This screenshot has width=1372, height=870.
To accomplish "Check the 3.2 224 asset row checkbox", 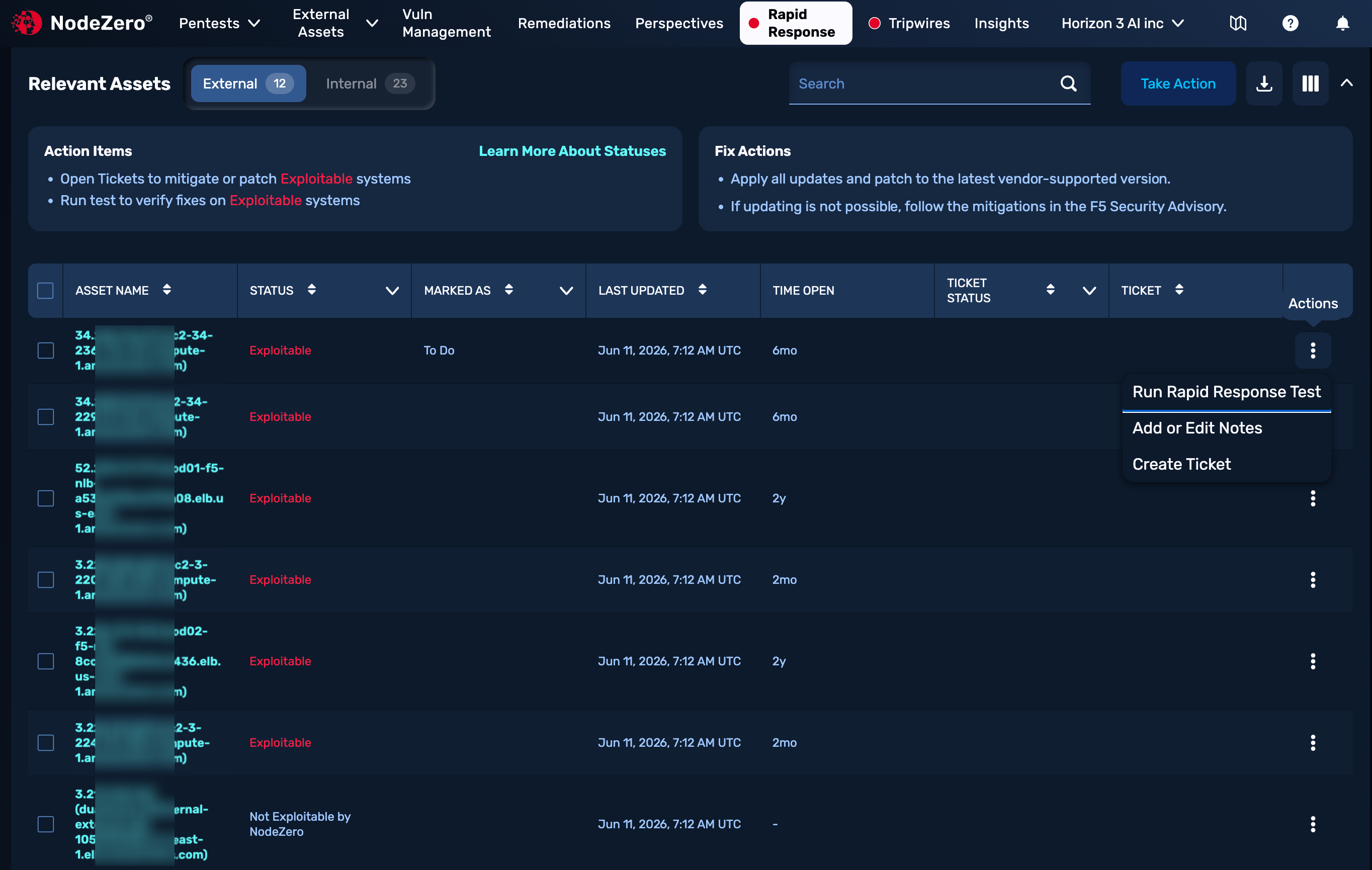I will 45,743.
